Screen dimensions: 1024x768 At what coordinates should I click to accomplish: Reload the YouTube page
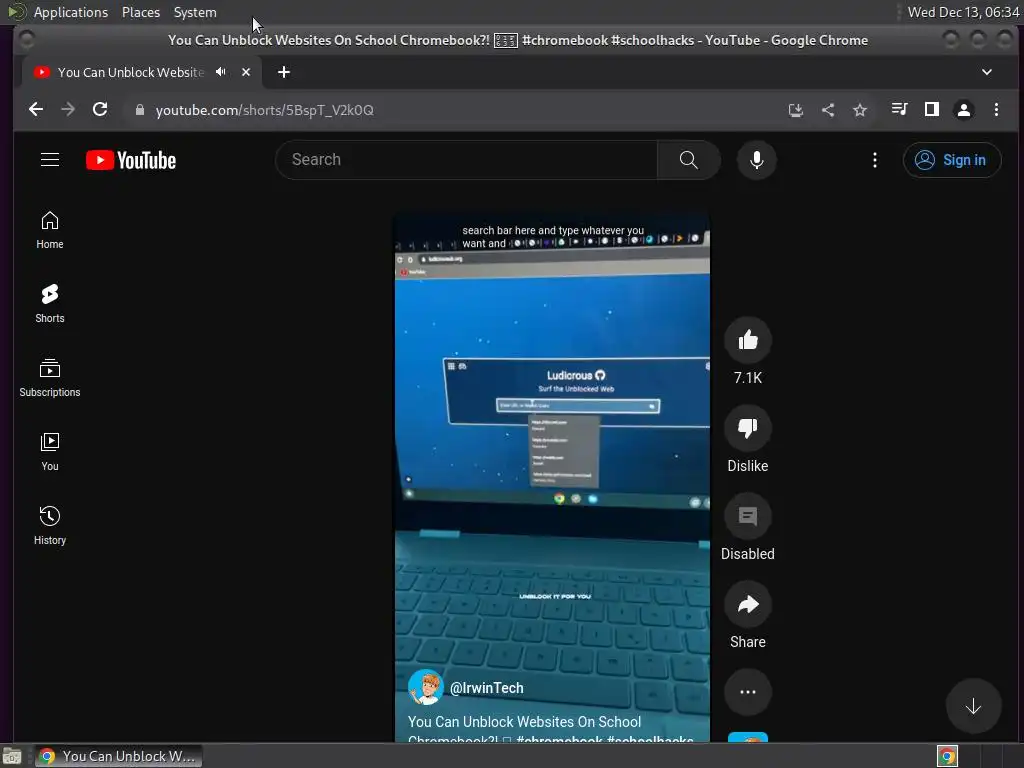(100, 110)
